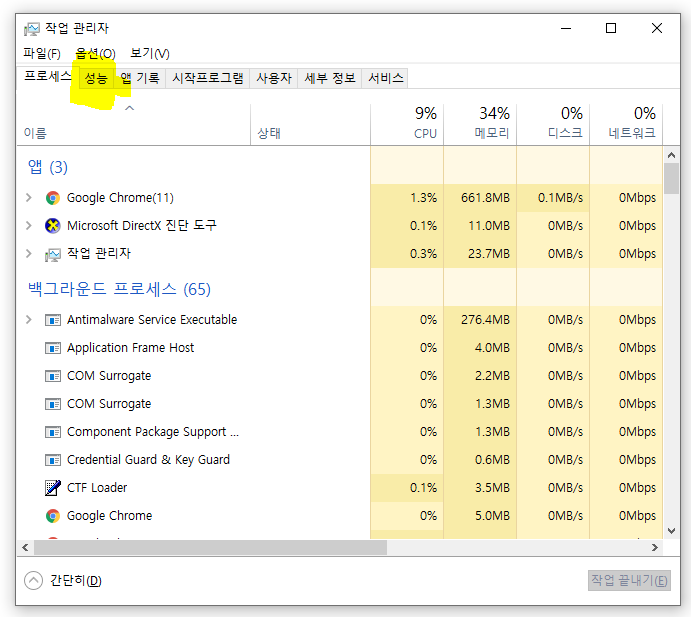Image resolution: width=691 pixels, height=617 pixels.
Task: Expand Antimalware Service Executable row
Action: click(x=29, y=320)
